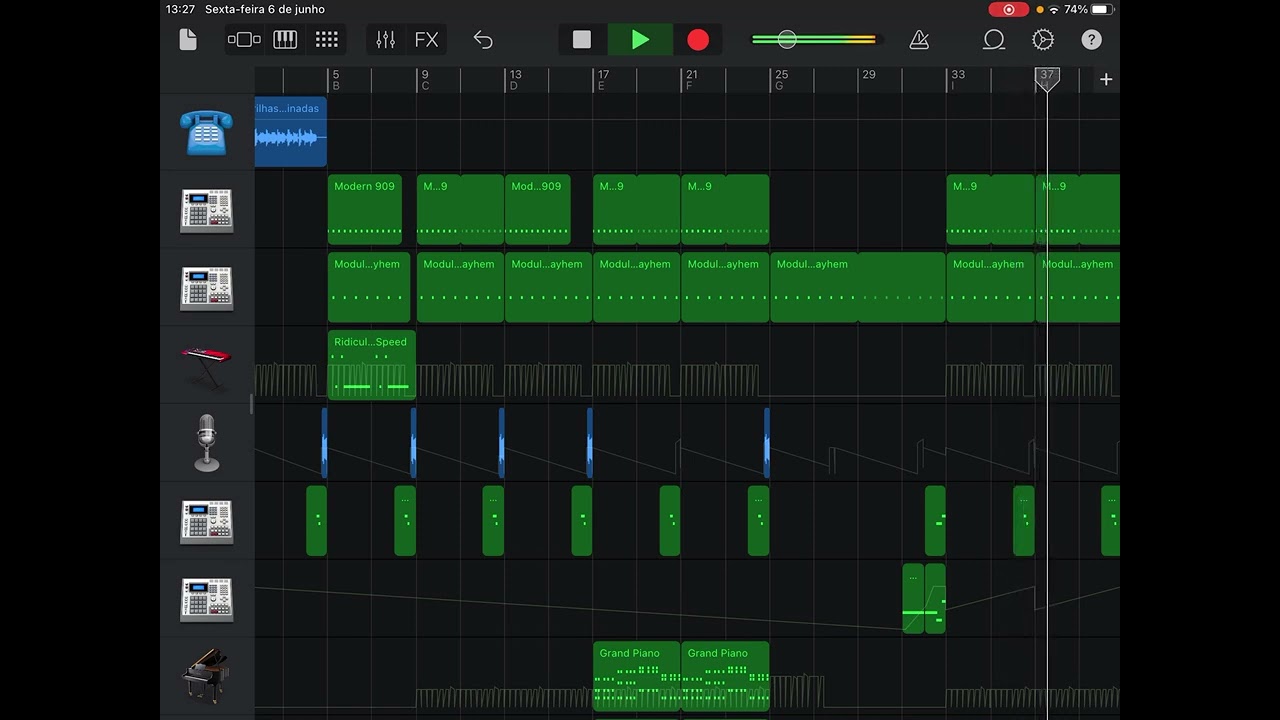Select the telephone audio track icon
The width and height of the screenshot is (1280, 720).
207,132
